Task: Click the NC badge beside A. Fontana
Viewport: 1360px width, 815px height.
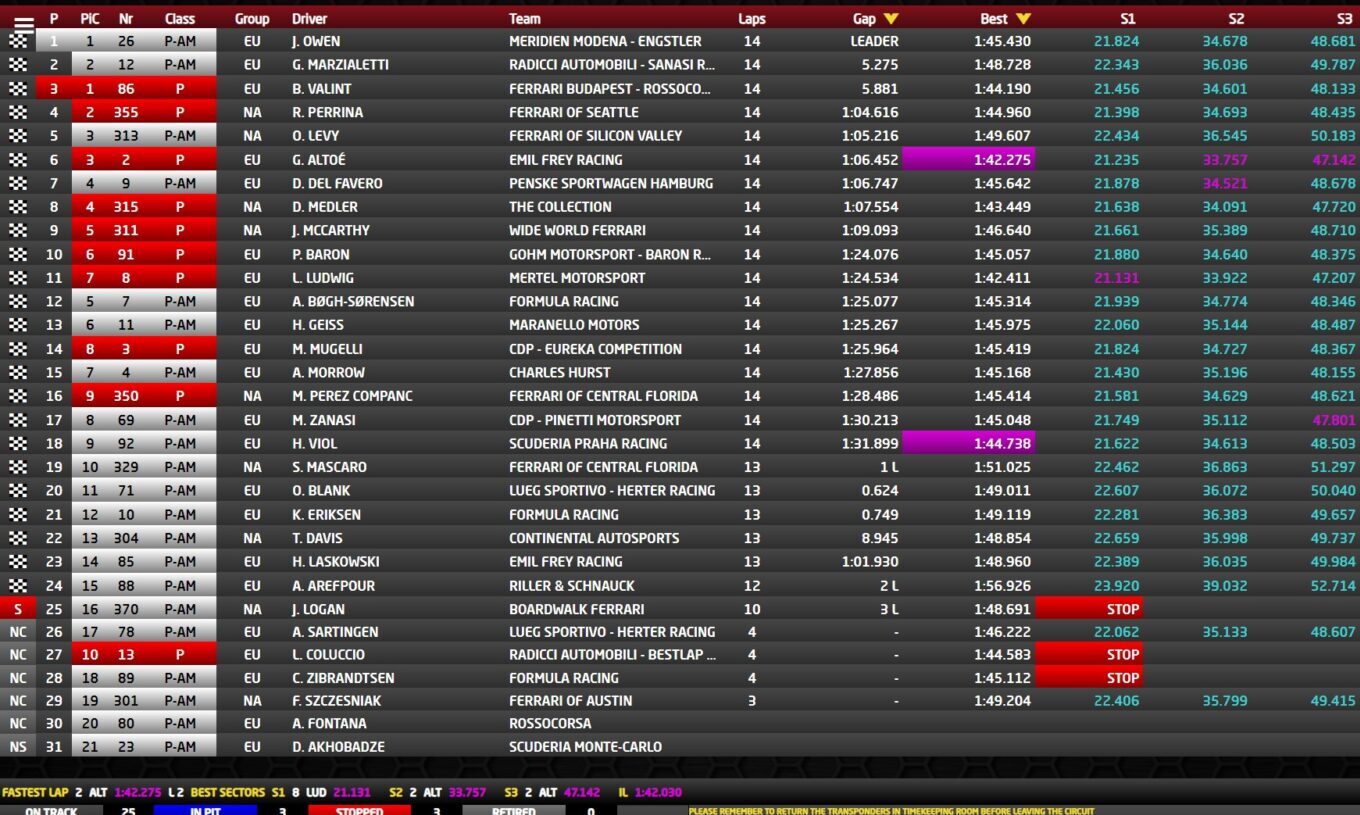Action: click(x=18, y=724)
